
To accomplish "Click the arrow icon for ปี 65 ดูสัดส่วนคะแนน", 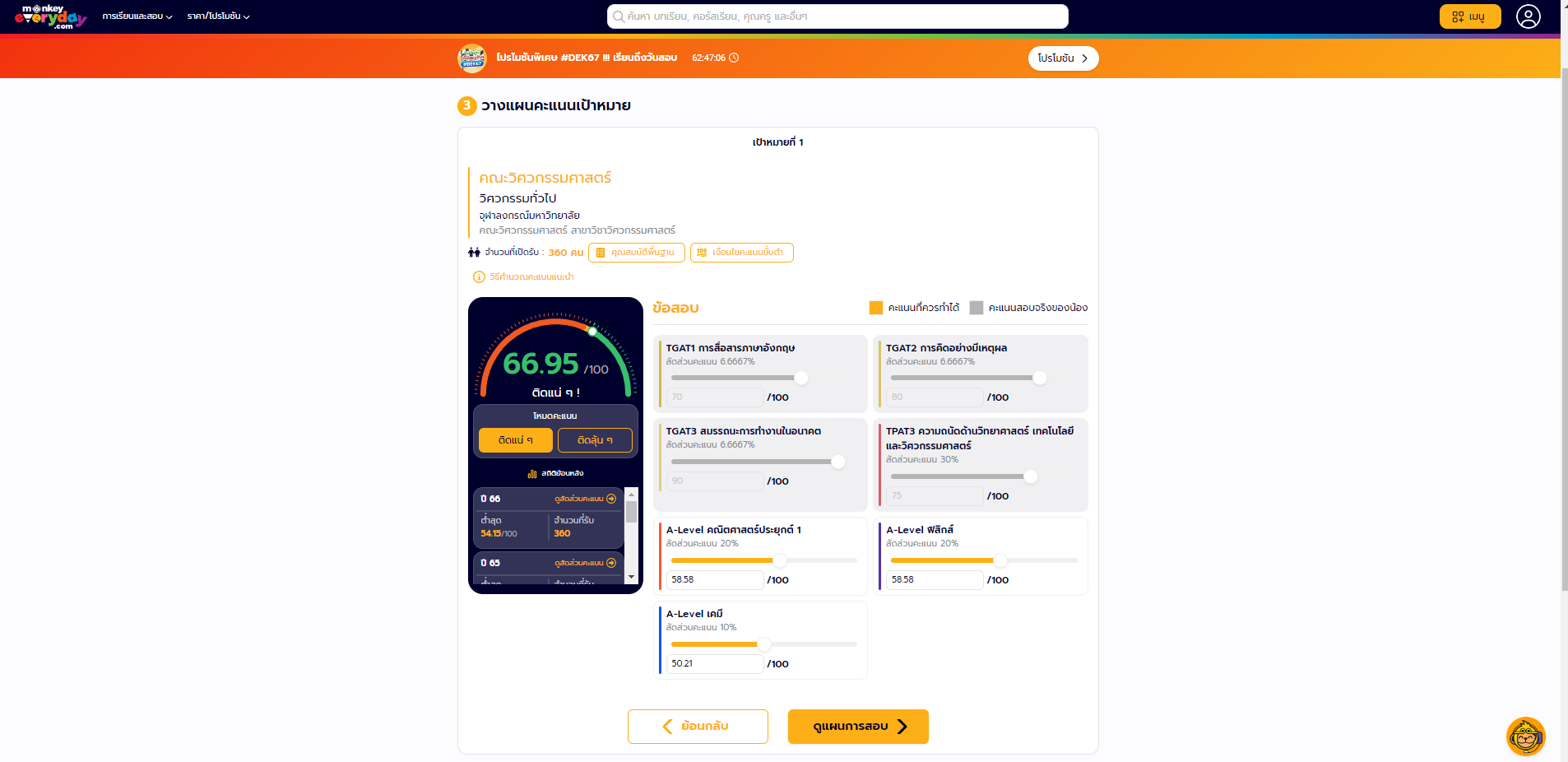I will tap(611, 563).
